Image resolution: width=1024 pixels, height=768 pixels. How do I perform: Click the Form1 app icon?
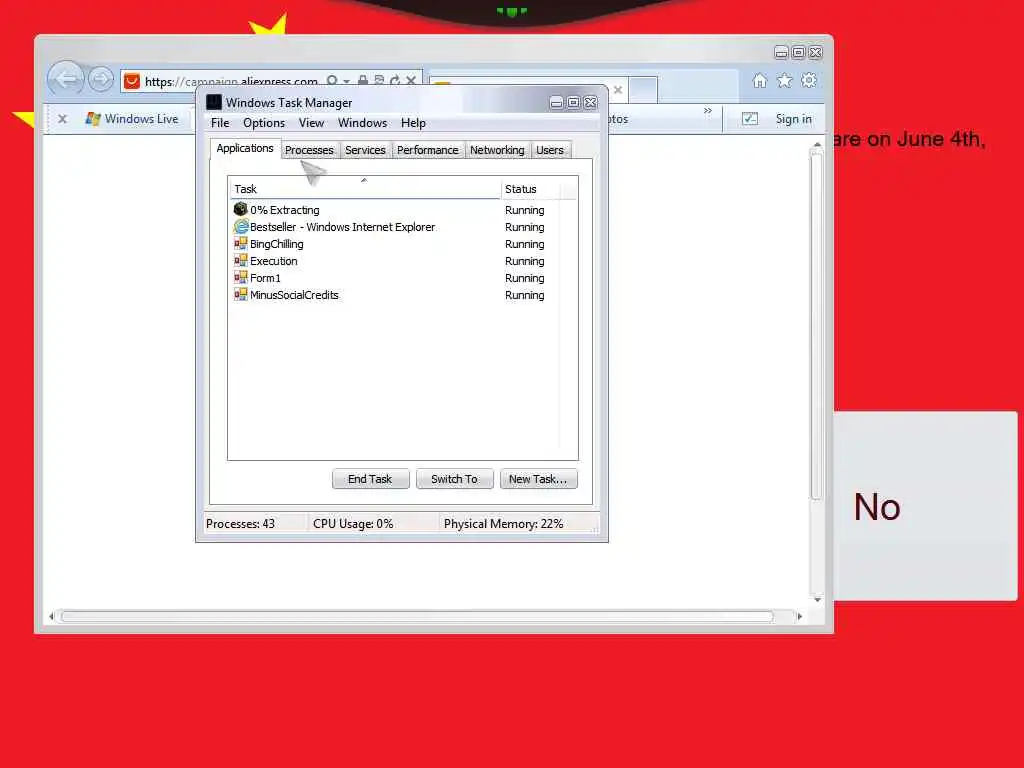tap(240, 278)
